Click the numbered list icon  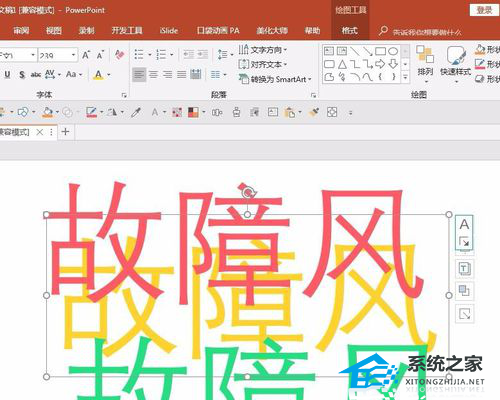[161, 54]
